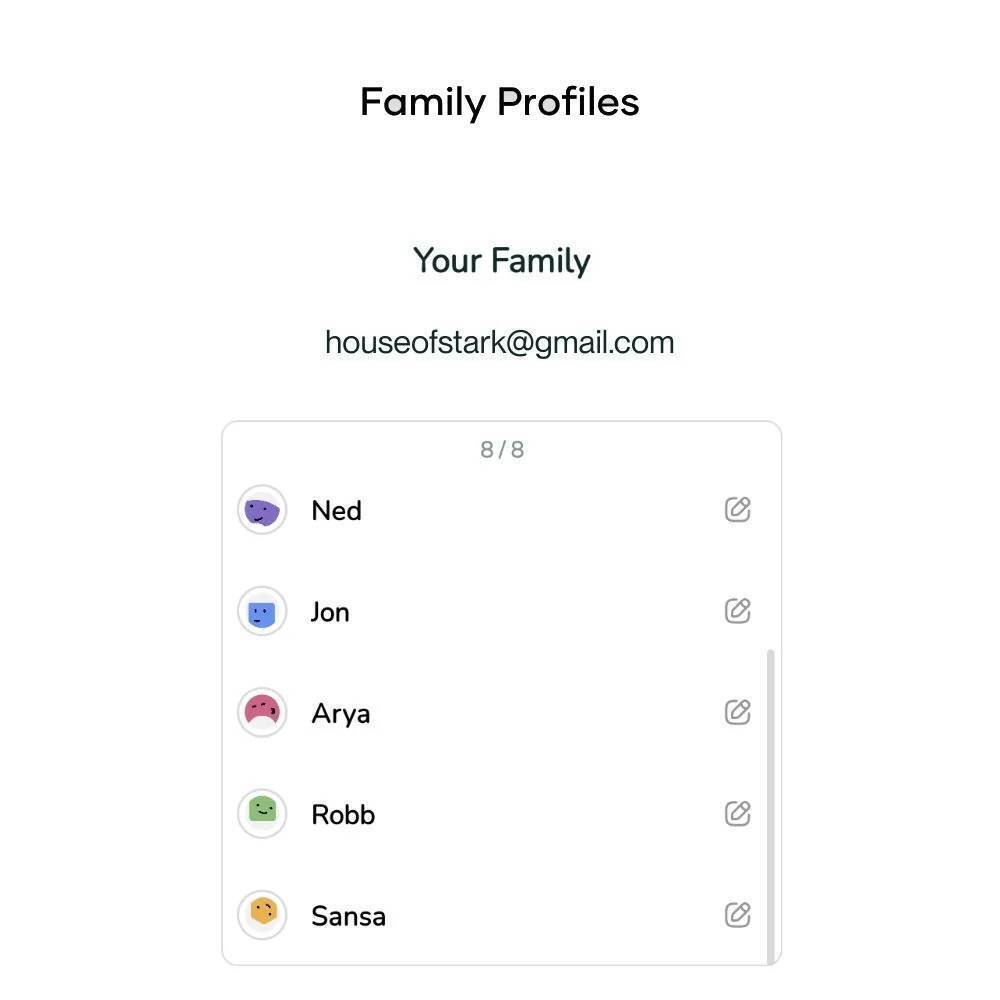The width and height of the screenshot is (1000, 1000).
Task: Open the edit icon beside Arya
Action: coord(737,712)
